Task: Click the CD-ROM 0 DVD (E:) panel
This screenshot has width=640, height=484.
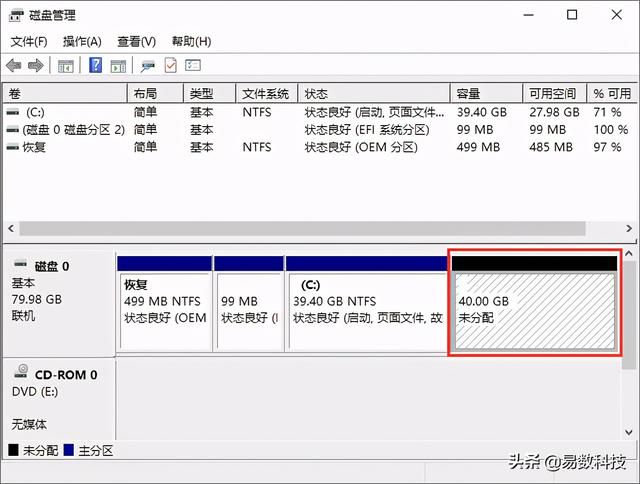Action: 59,399
